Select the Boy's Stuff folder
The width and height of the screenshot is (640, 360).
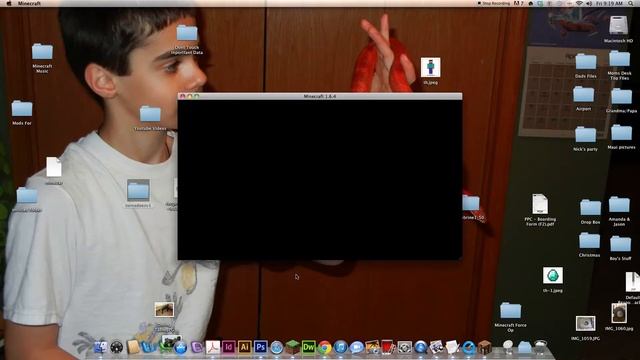620,244
